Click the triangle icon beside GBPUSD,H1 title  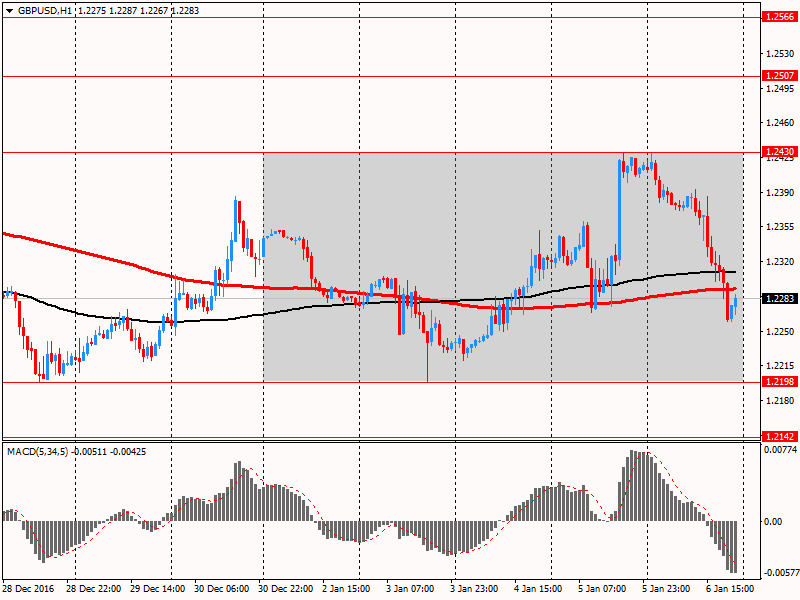(8, 9)
